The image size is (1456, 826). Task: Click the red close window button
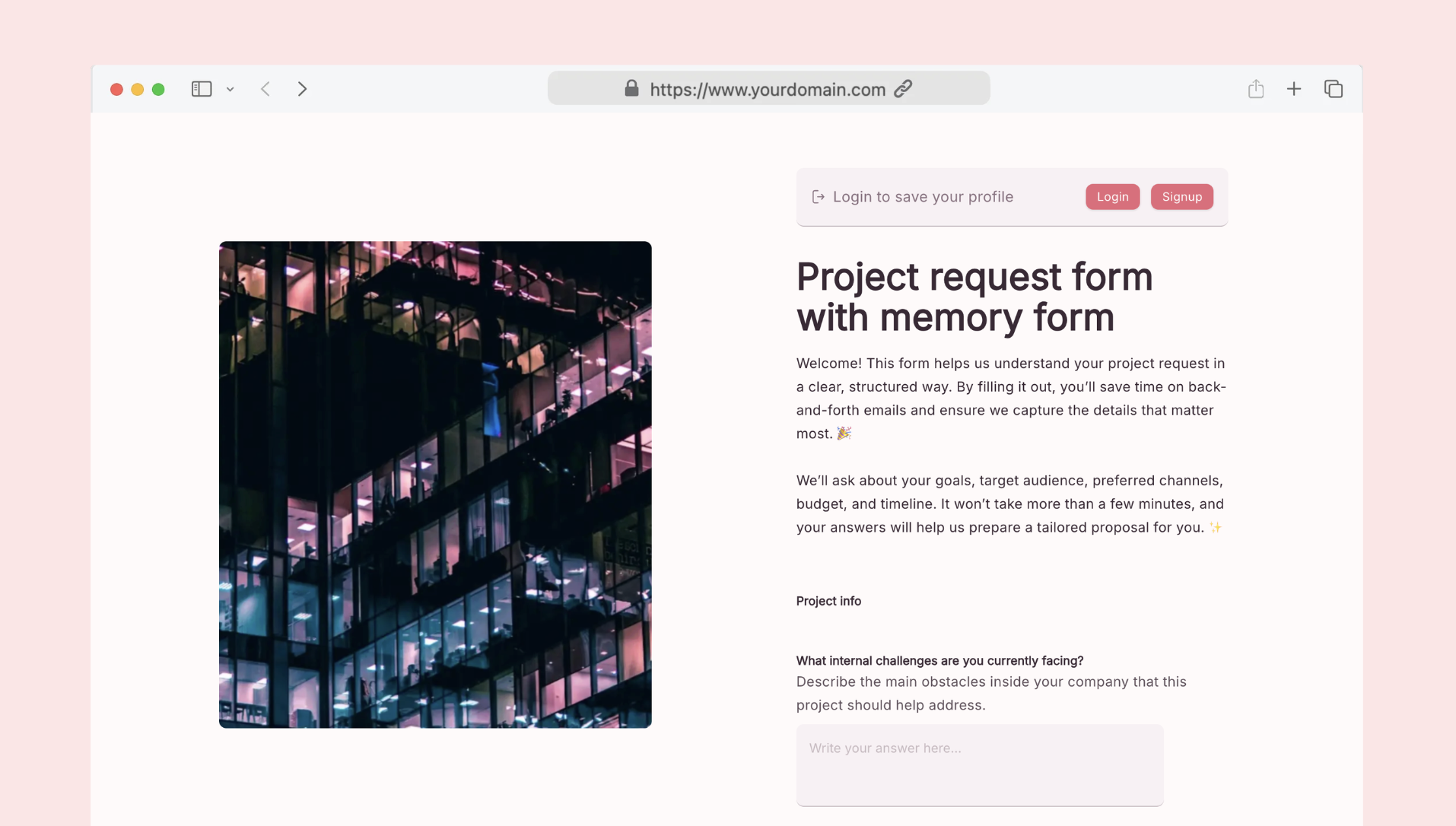(116, 90)
